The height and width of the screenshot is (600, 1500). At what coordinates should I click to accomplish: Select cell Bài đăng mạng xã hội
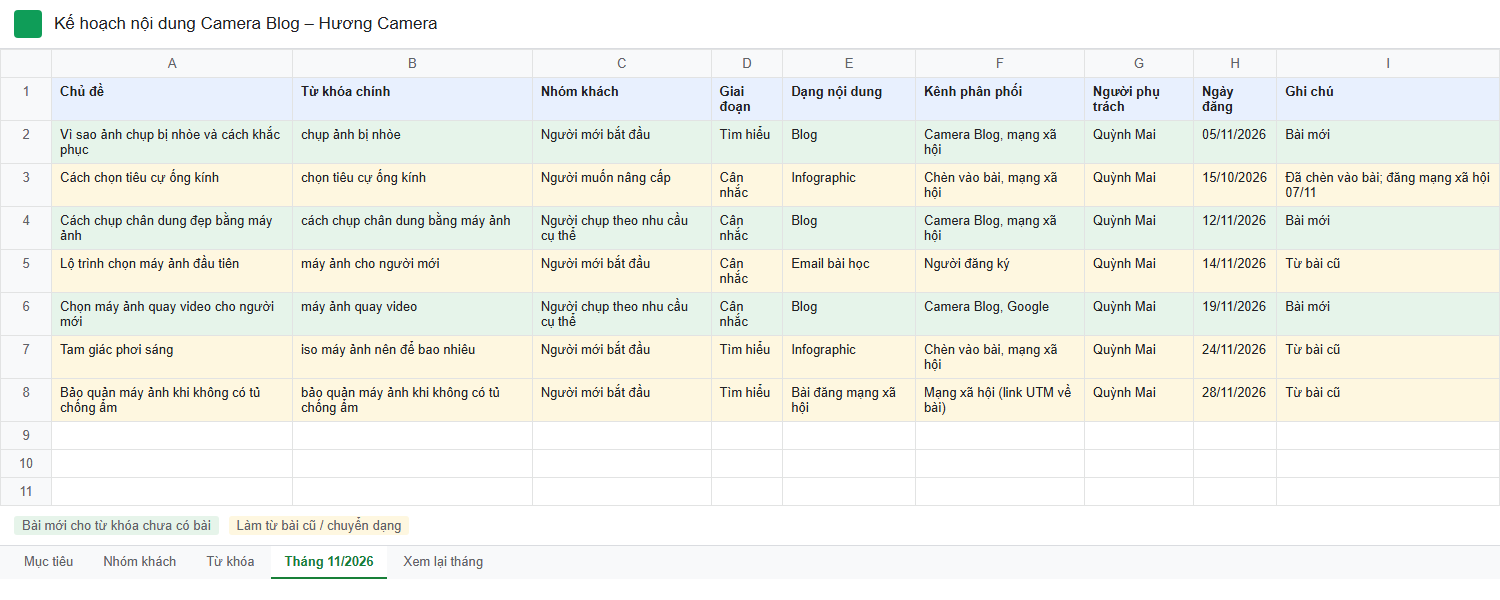pos(849,400)
